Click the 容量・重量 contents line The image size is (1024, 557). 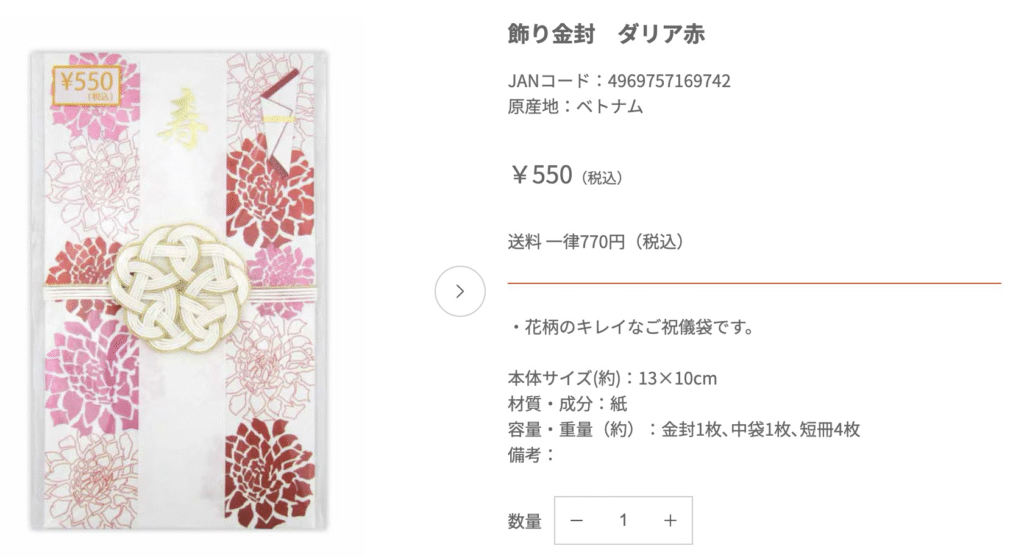click(684, 430)
